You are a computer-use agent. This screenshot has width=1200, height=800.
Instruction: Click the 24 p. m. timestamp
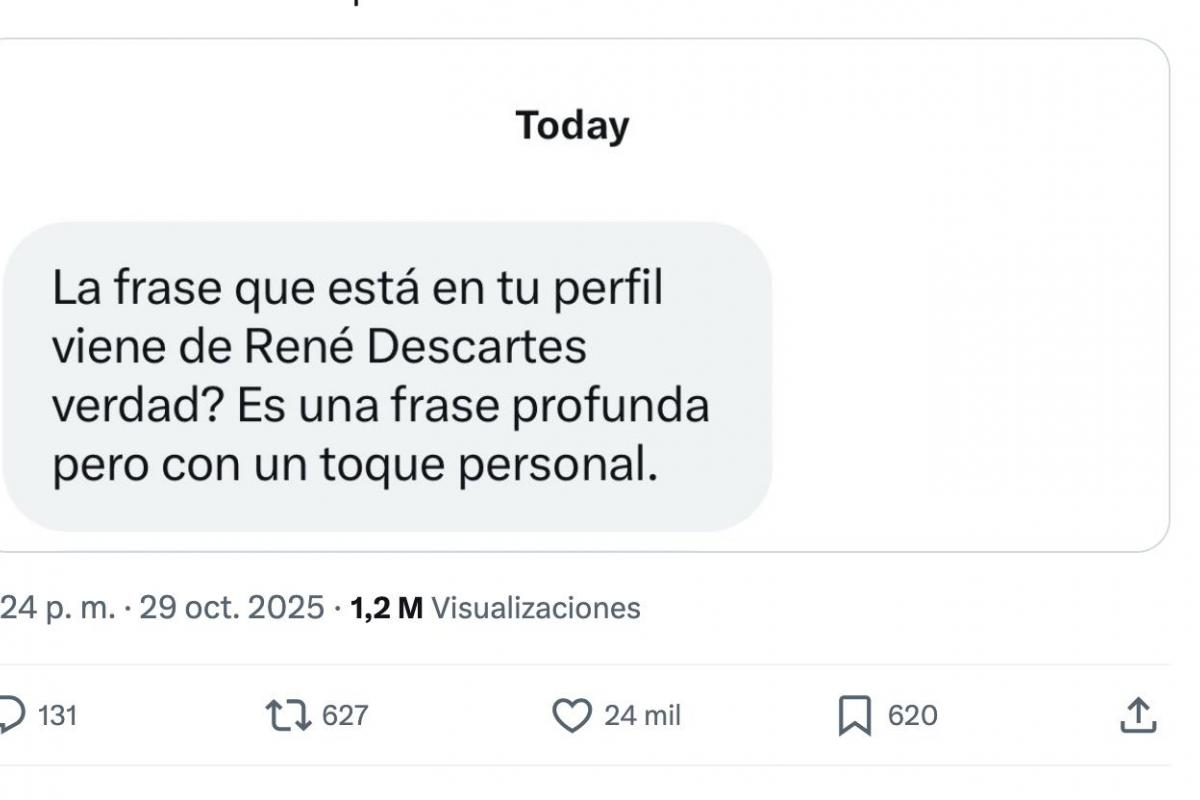[58, 607]
